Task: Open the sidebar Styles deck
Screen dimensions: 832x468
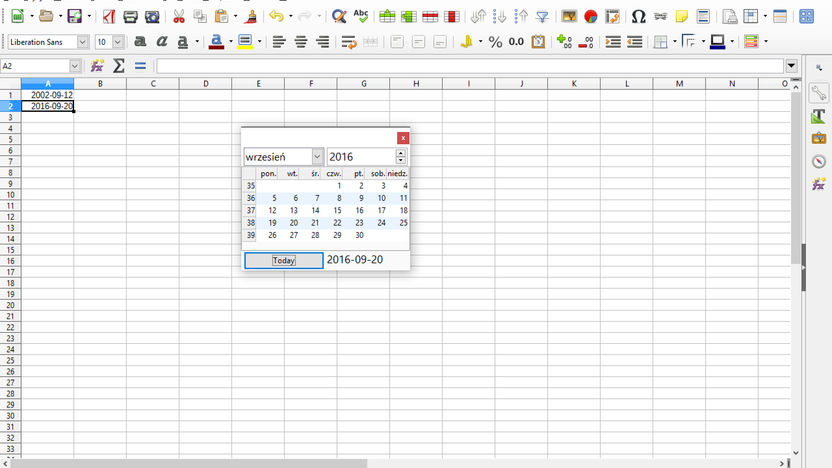Action: pos(819,116)
